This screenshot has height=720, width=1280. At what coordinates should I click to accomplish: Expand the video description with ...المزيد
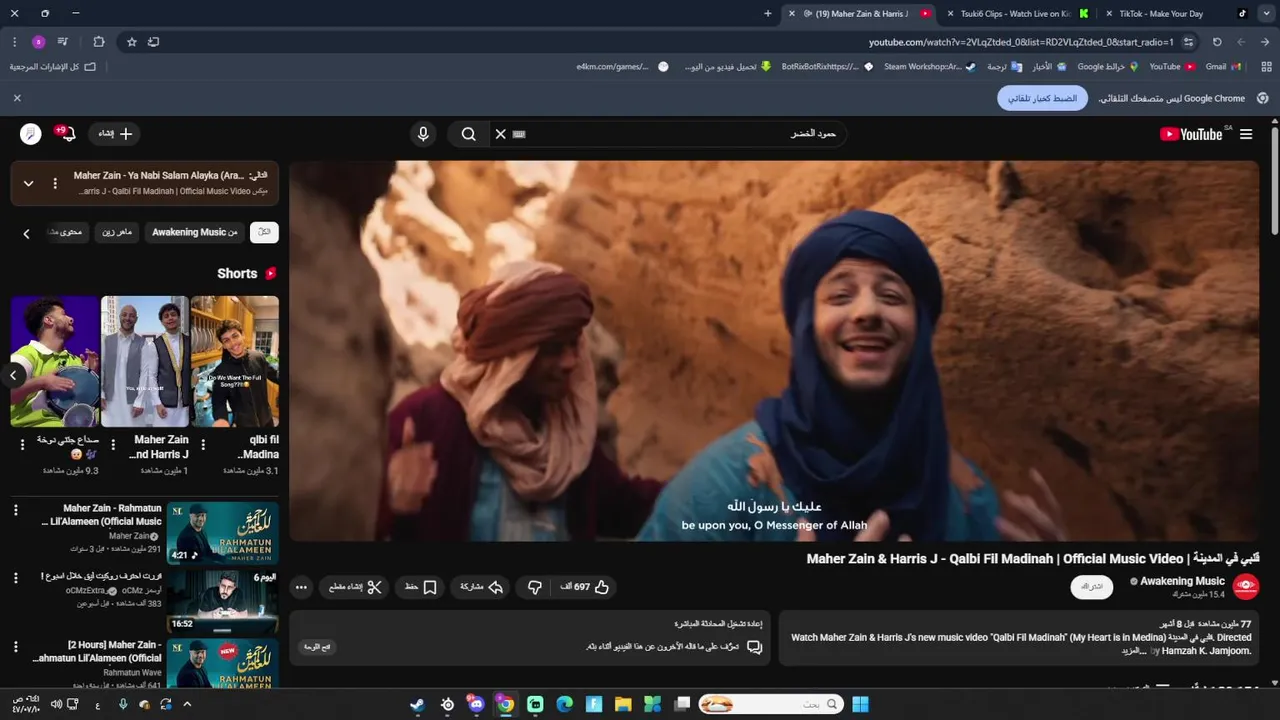click(x=1133, y=651)
